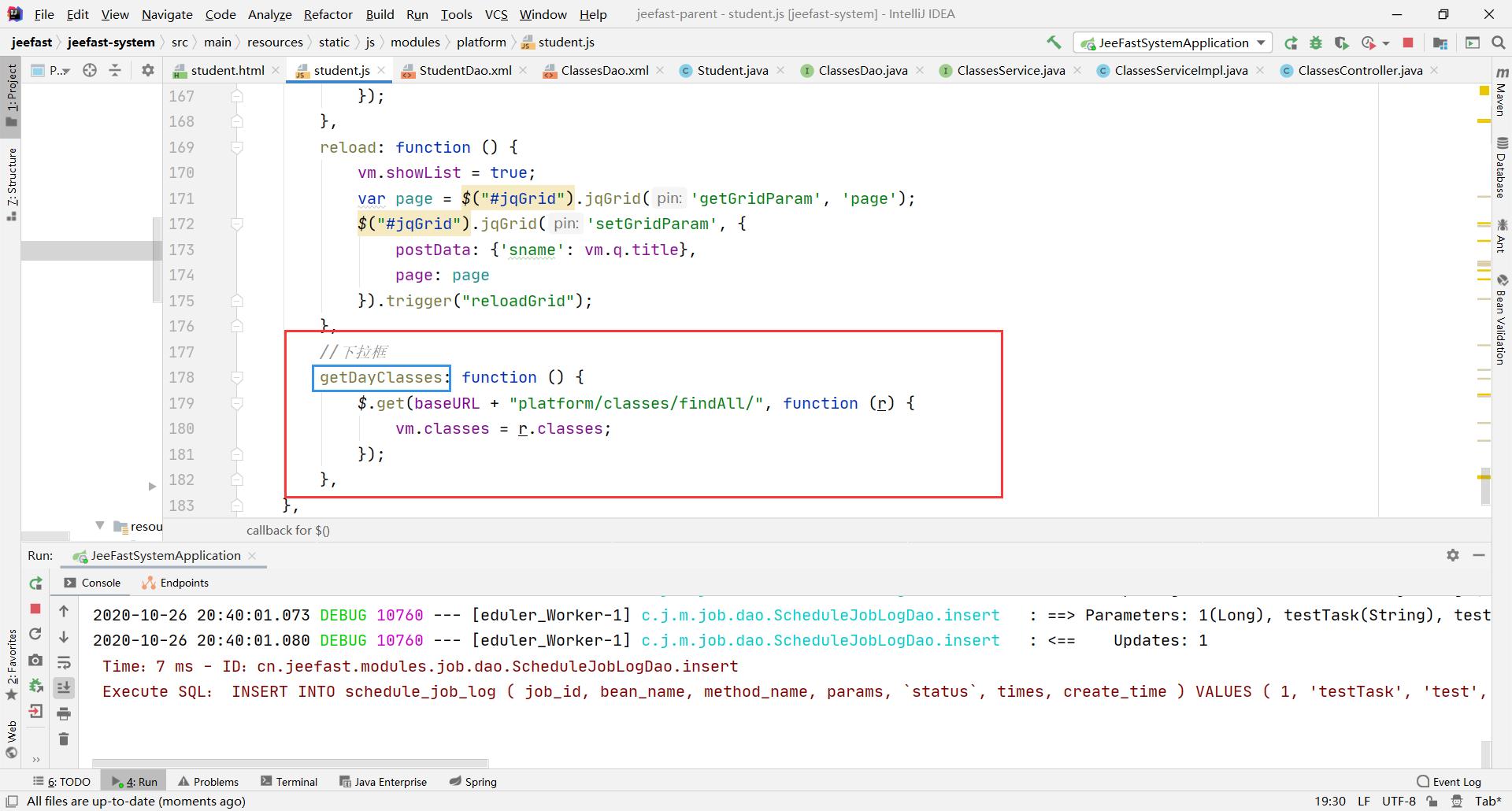The image size is (1512, 811).
Task: Expand more Run panel actions chevrons
Action: (x=35, y=760)
